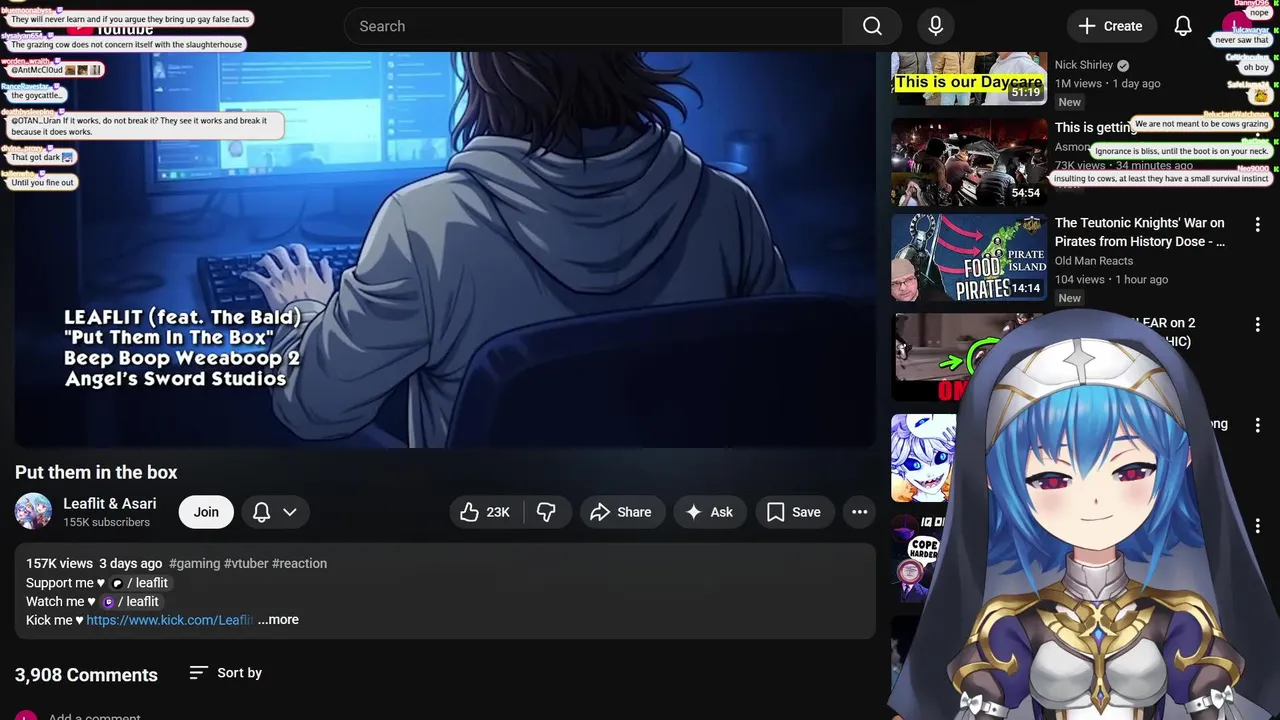Click the Nick Shirley channel name
Viewport: 1280px width, 720px height.
tap(1084, 65)
